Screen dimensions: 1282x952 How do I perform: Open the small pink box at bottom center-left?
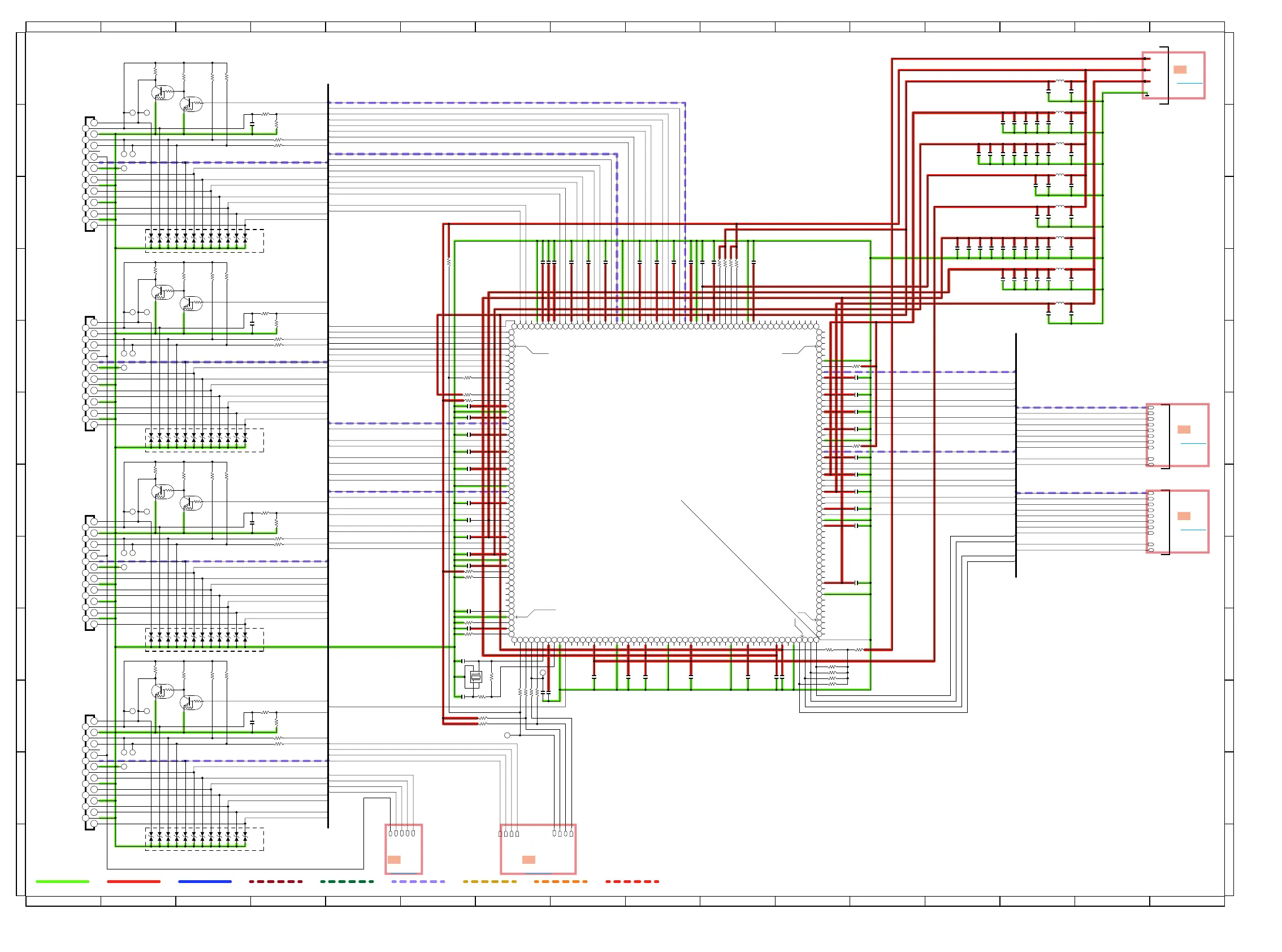tap(404, 849)
